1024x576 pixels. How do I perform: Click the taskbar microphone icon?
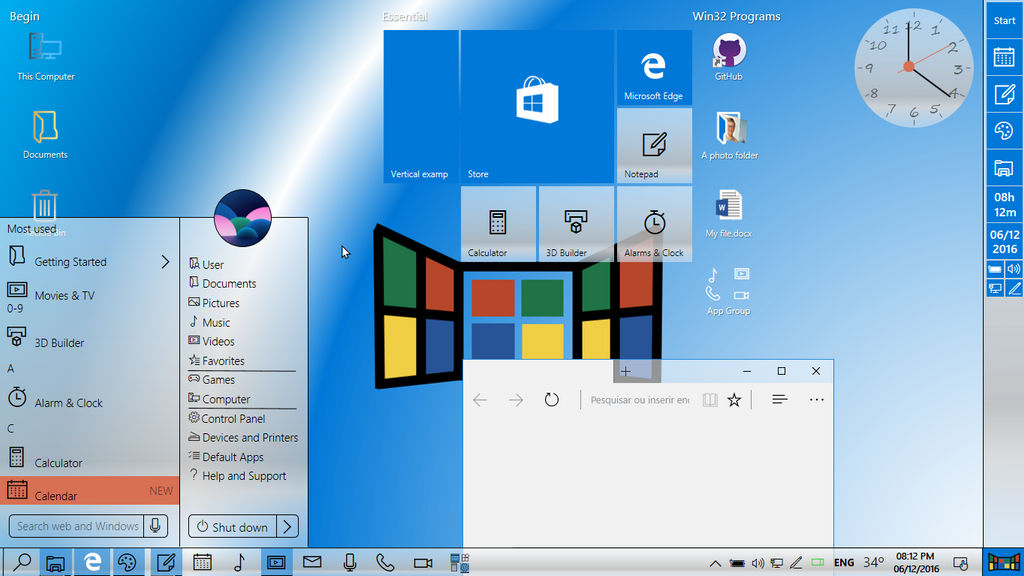(x=349, y=562)
